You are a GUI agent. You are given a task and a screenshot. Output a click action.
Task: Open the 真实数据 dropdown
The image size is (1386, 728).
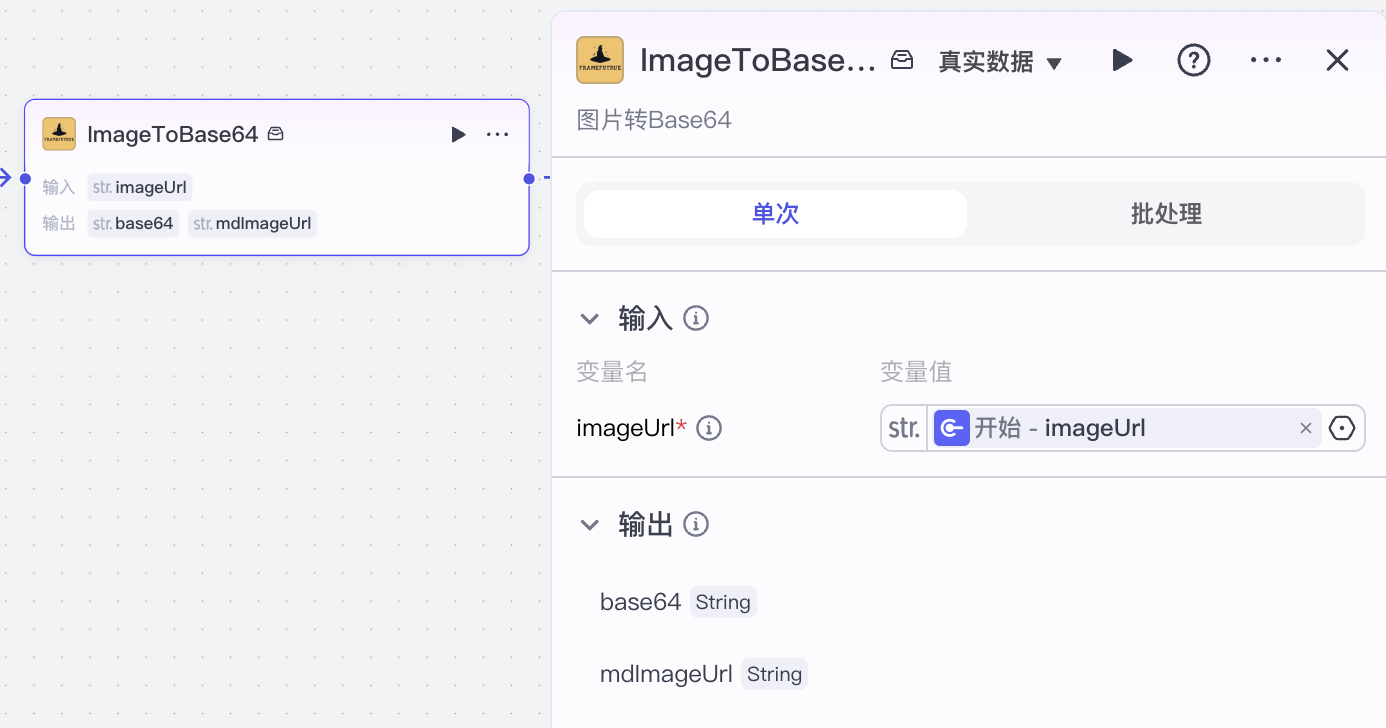tap(1000, 61)
